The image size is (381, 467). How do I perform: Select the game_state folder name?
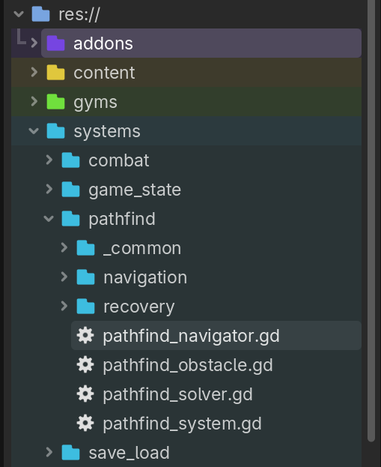(x=135, y=190)
